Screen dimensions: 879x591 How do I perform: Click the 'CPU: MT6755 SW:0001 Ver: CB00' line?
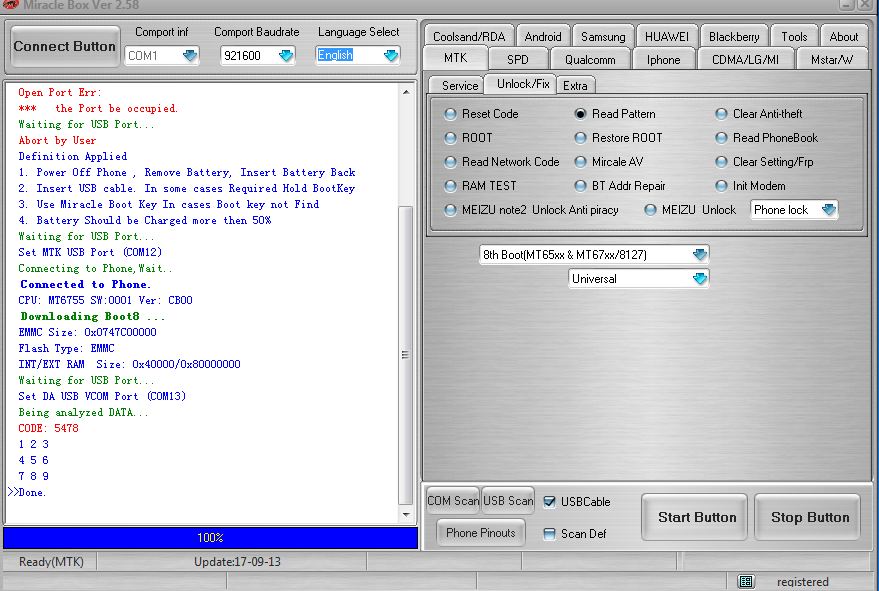coord(105,301)
